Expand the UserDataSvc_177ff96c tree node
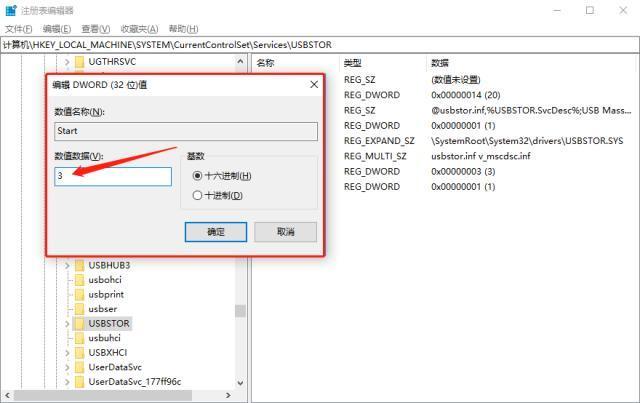The height and width of the screenshot is (403, 640). pyautogui.click(x=67, y=382)
